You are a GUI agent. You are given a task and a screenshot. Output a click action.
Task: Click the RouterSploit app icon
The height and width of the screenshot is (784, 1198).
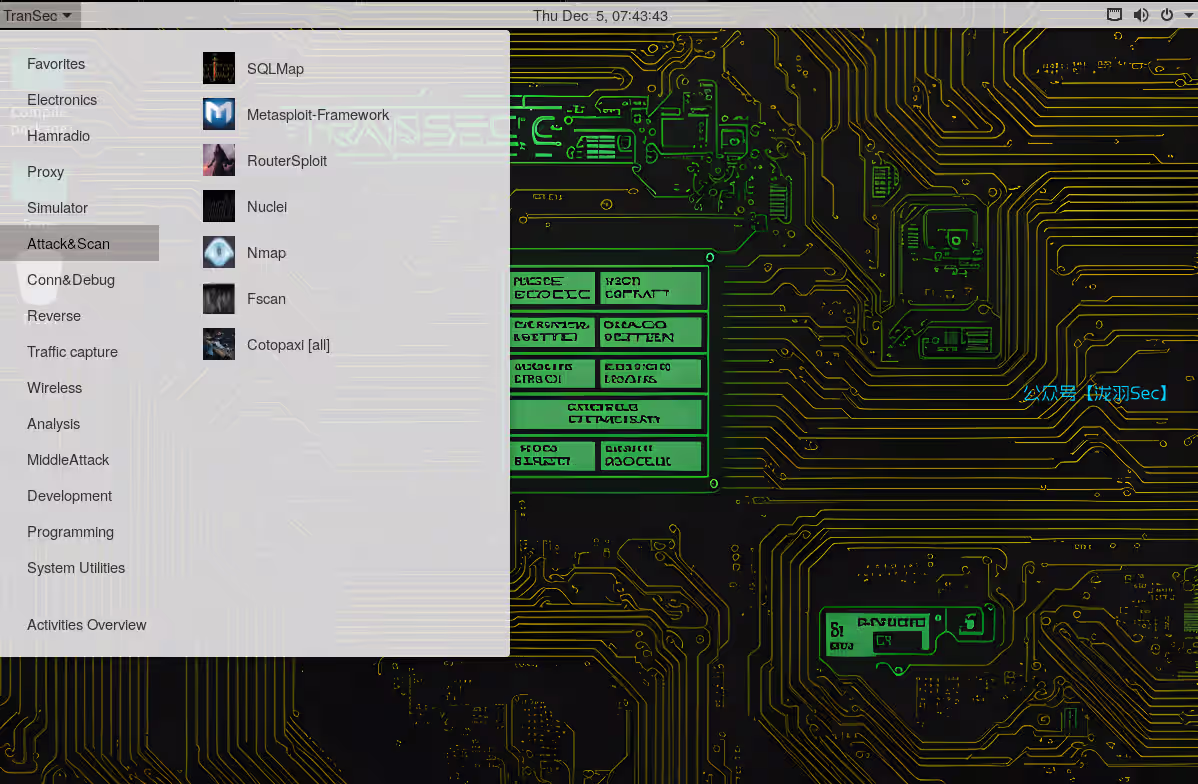pos(218,161)
